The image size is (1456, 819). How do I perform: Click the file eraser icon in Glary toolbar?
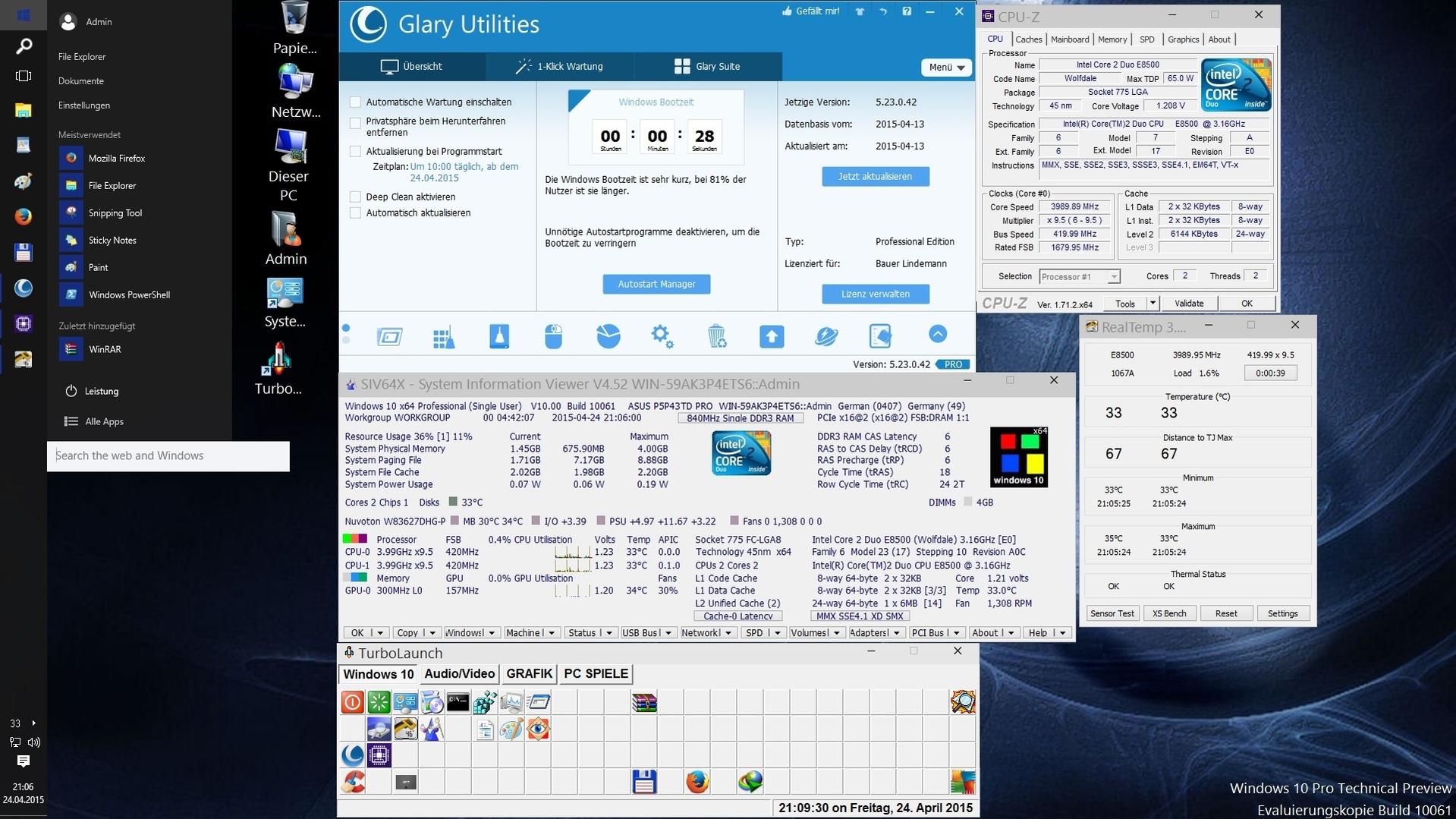point(880,335)
